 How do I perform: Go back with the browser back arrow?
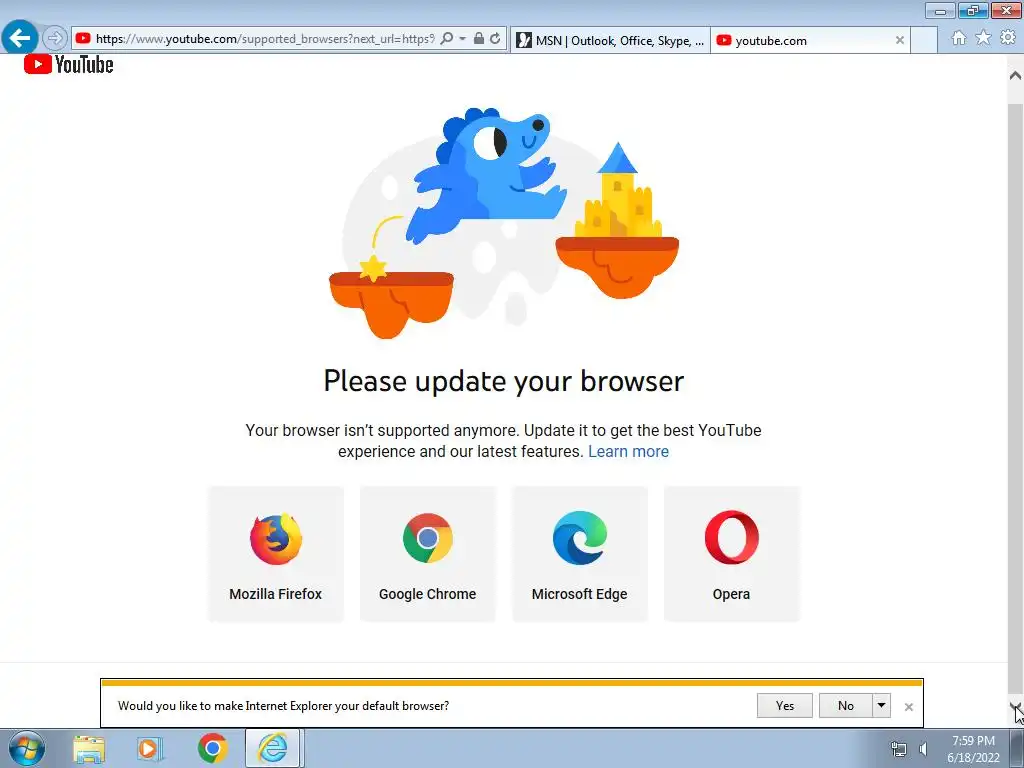click(x=20, y=37)
